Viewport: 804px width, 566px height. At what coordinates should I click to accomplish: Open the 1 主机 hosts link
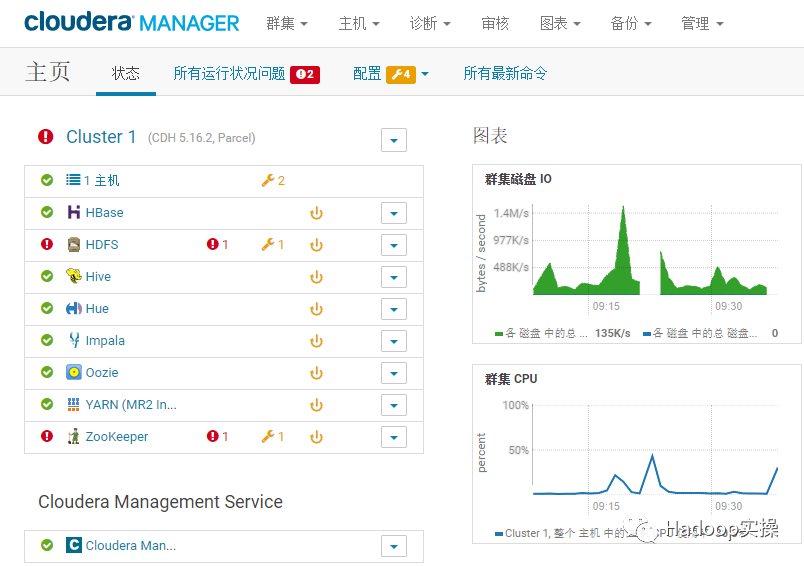pyautogui.click(x=102, y=180)
